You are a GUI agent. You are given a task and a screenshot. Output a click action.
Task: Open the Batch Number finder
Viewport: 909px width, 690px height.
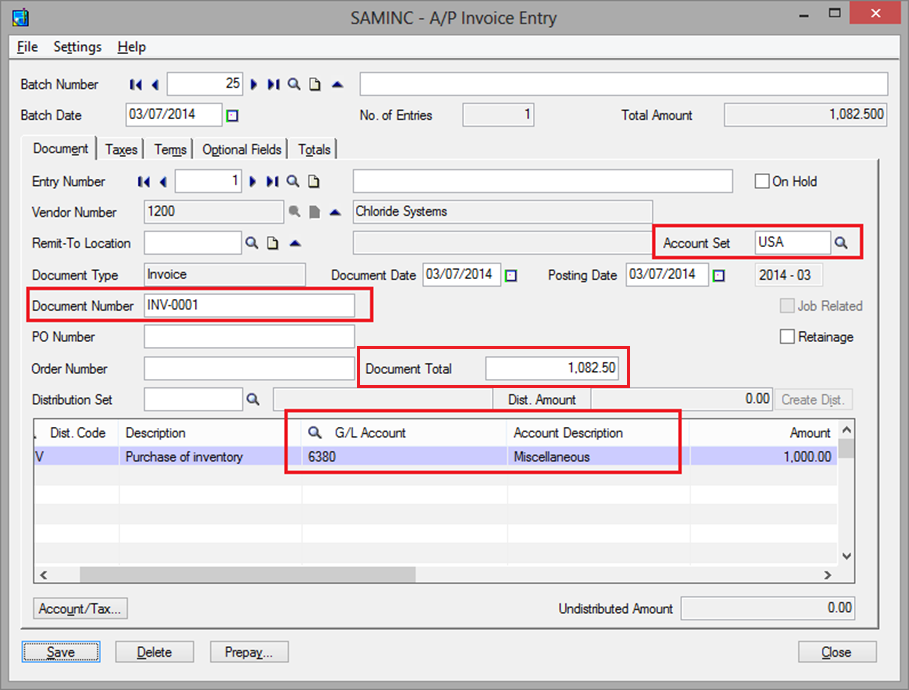294,85
